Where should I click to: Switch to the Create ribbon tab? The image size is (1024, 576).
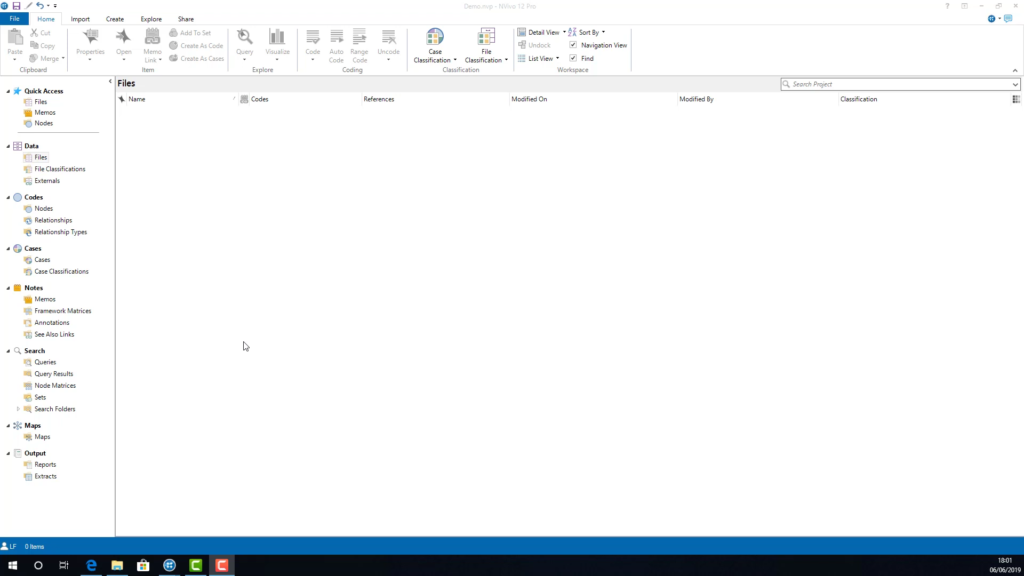coord(115,19)
